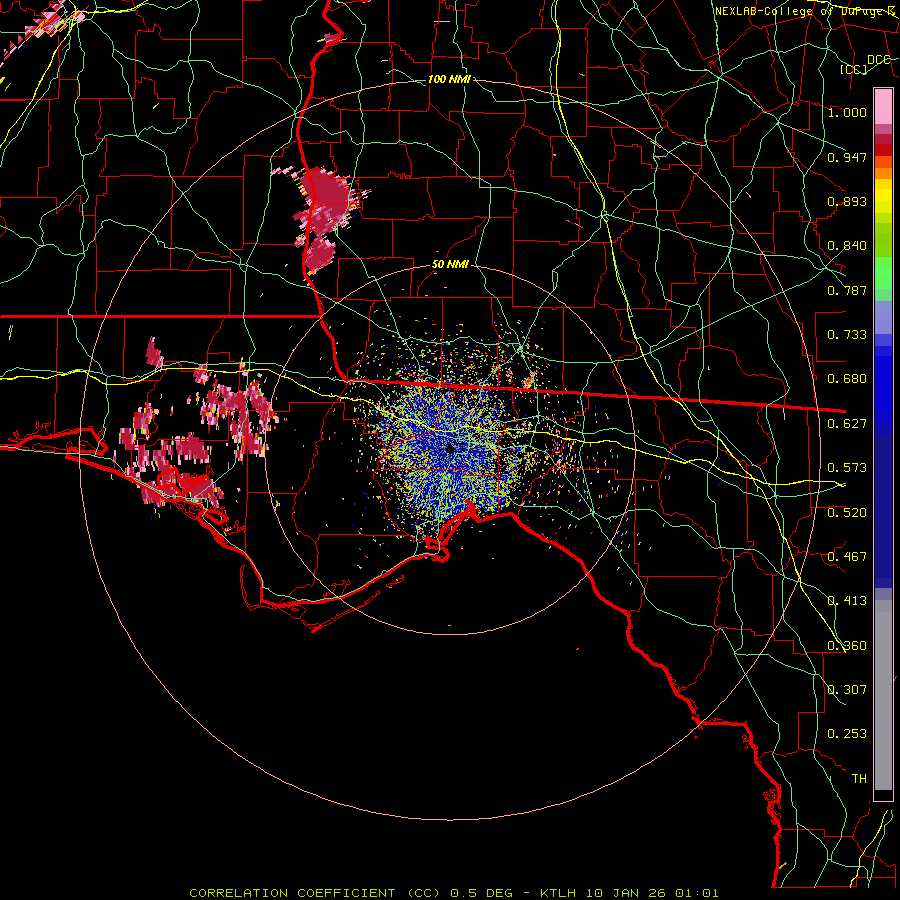Pick the light pink color bar segment
The image size is (900, 900).
point(883,106)
